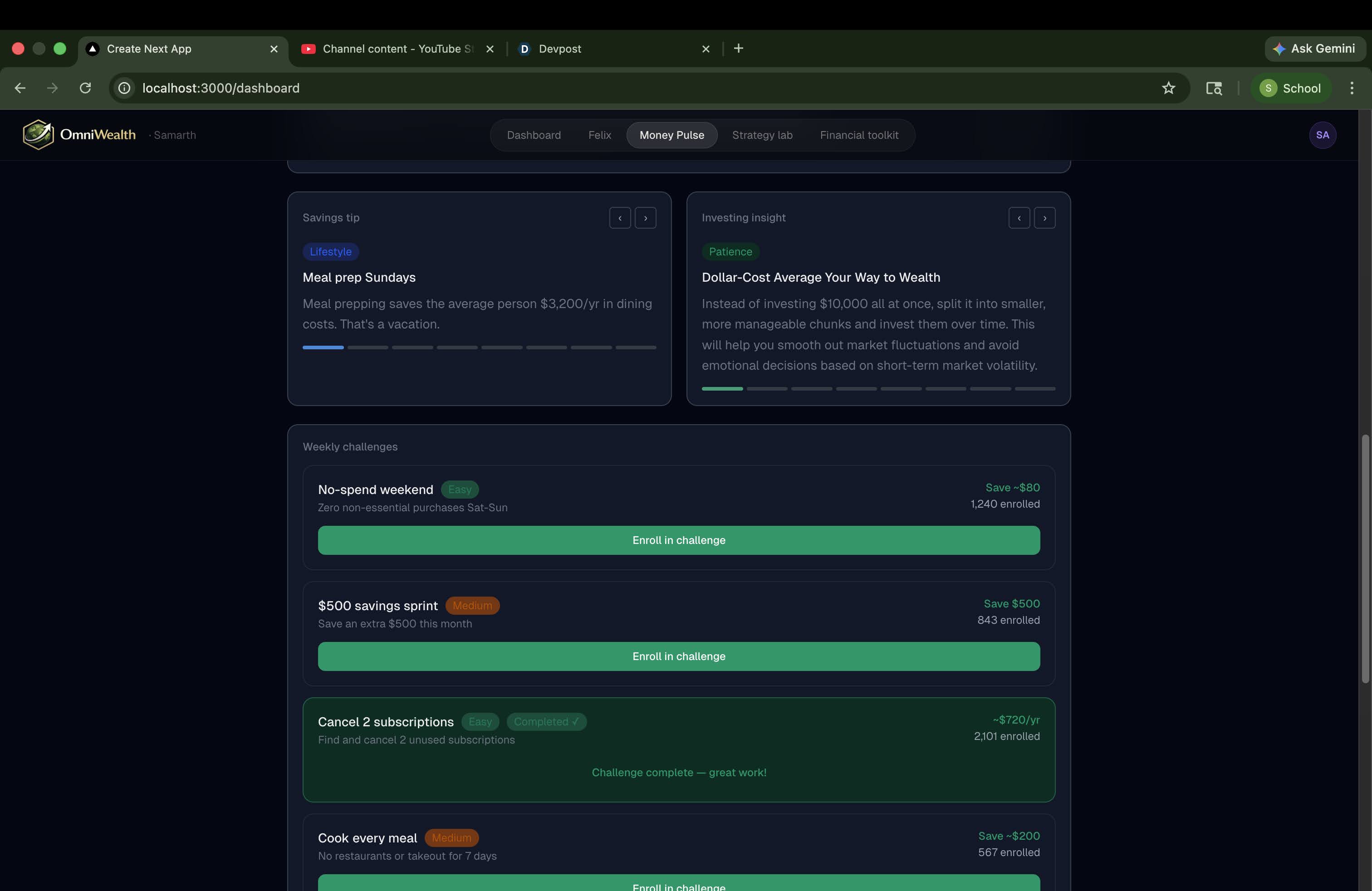
Task: View site information icon in address bar
Action: [x=124, y=88]
